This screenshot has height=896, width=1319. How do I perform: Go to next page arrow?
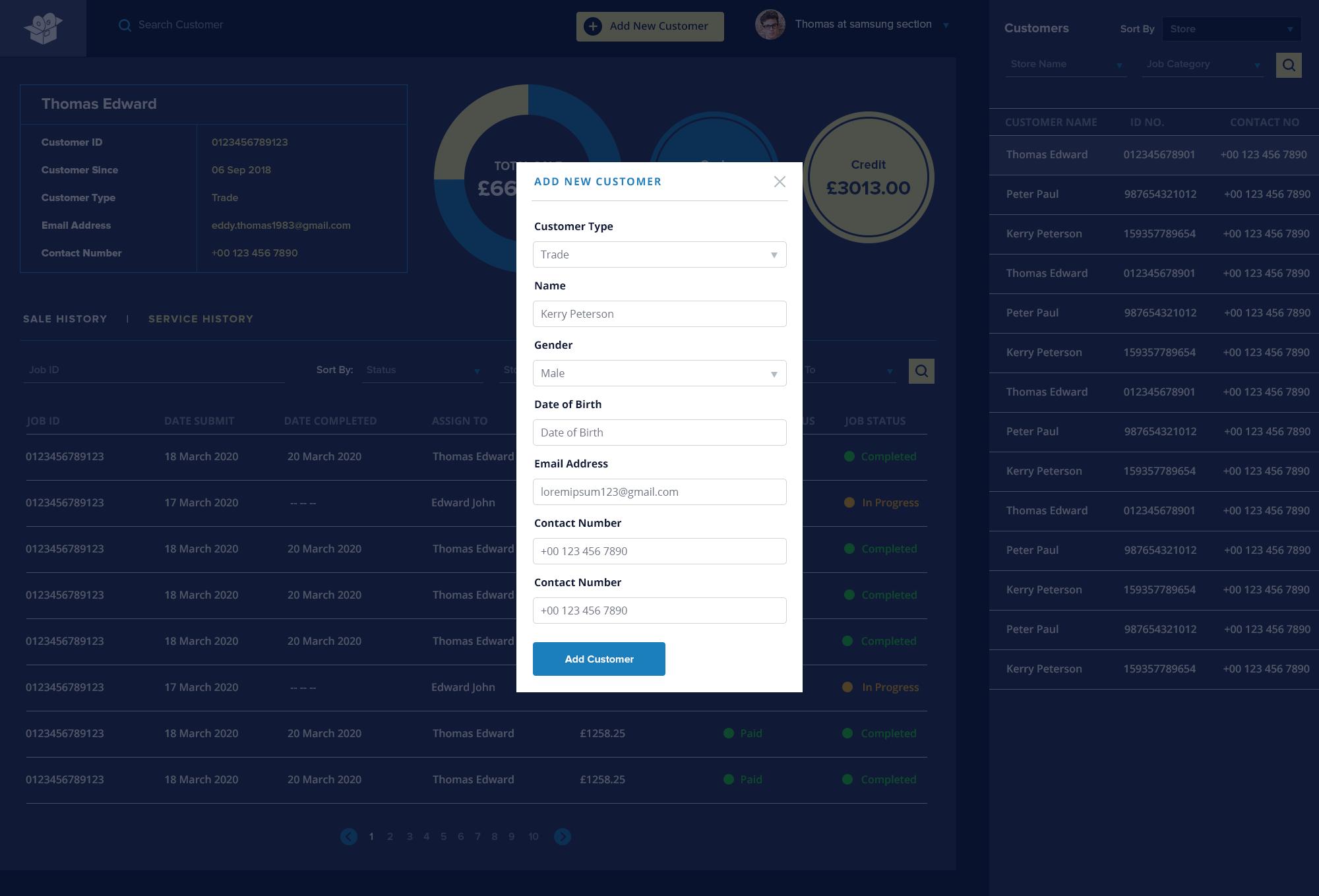[563, 837]
